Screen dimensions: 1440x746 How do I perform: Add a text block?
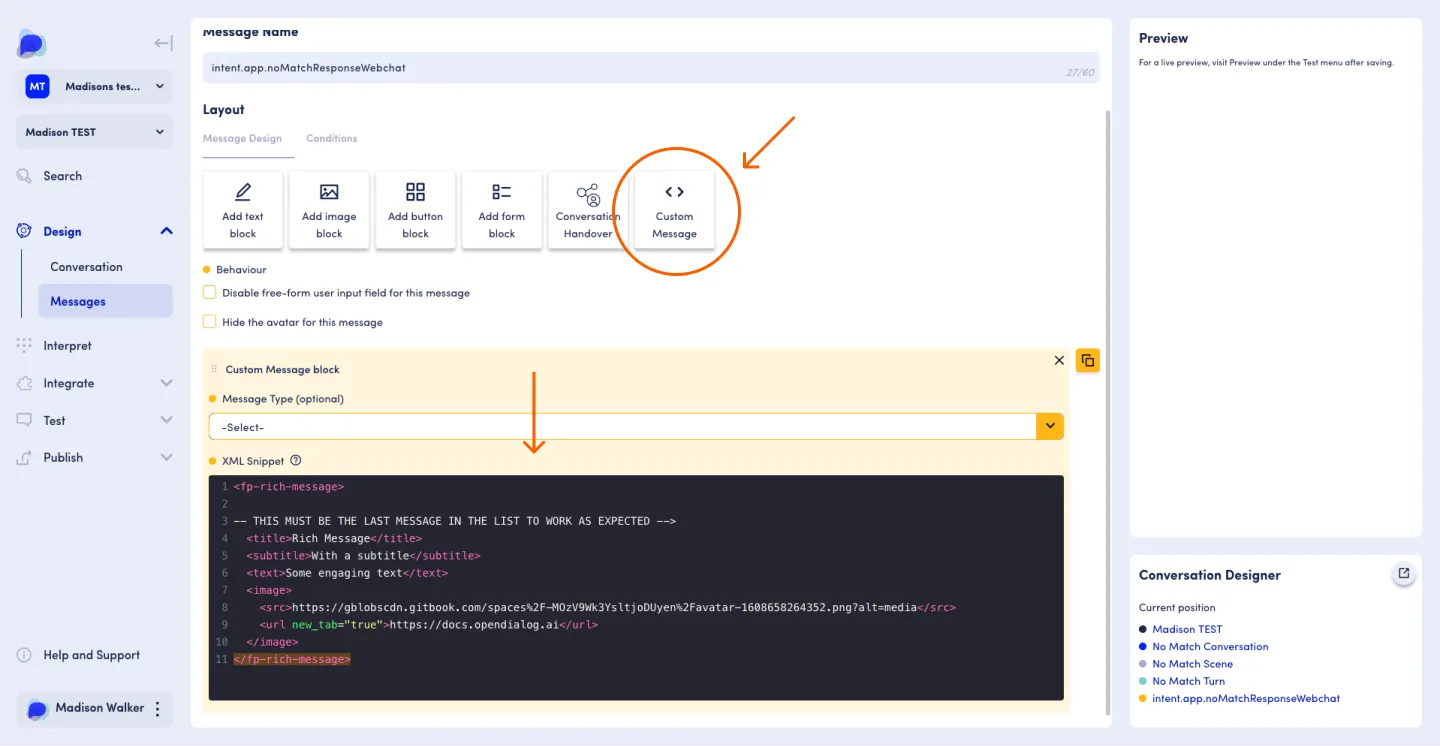pos(243,209)
